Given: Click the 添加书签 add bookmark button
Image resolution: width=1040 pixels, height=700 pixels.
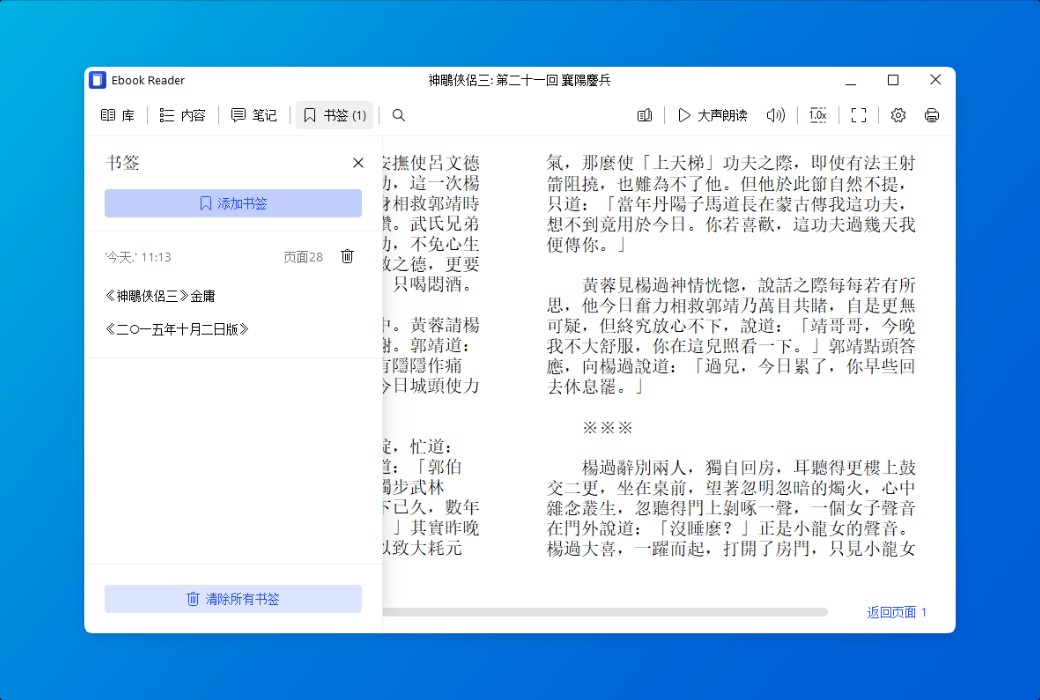Looking at the screenshot, I should 232,203.
